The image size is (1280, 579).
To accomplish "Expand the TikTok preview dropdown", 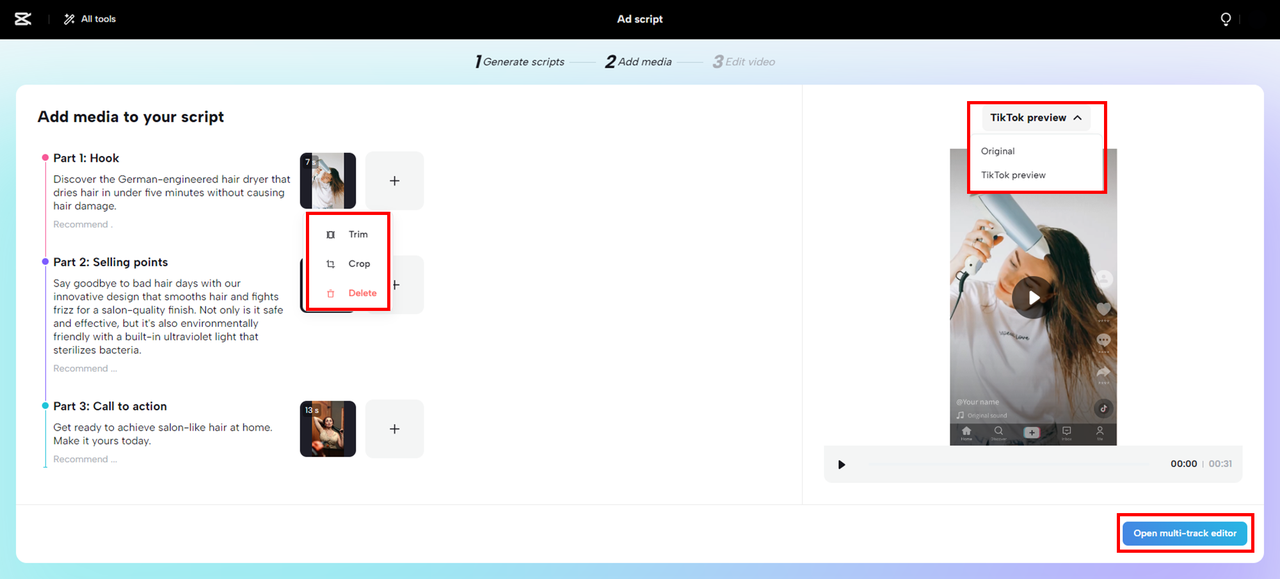I will 1036,118.
